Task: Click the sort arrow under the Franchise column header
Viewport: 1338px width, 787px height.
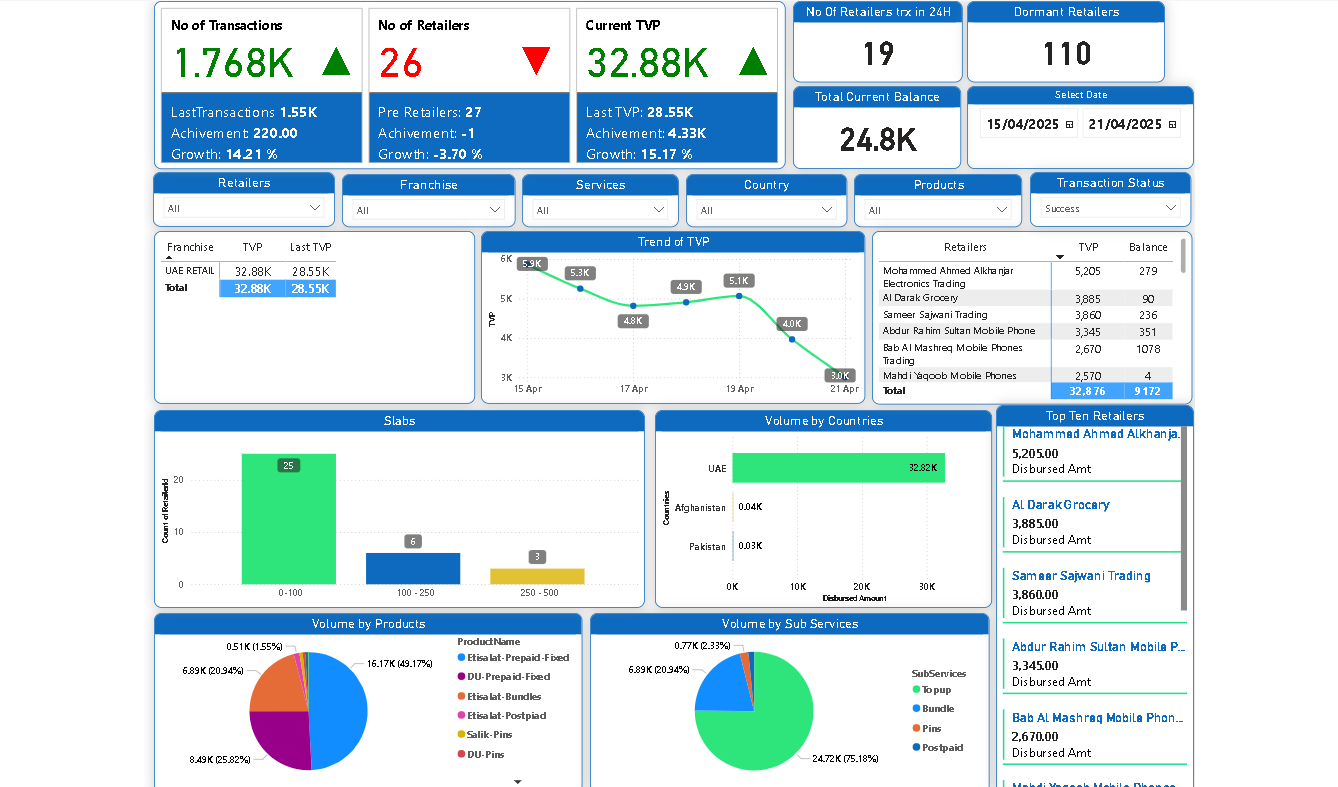Action: (169, 258)
